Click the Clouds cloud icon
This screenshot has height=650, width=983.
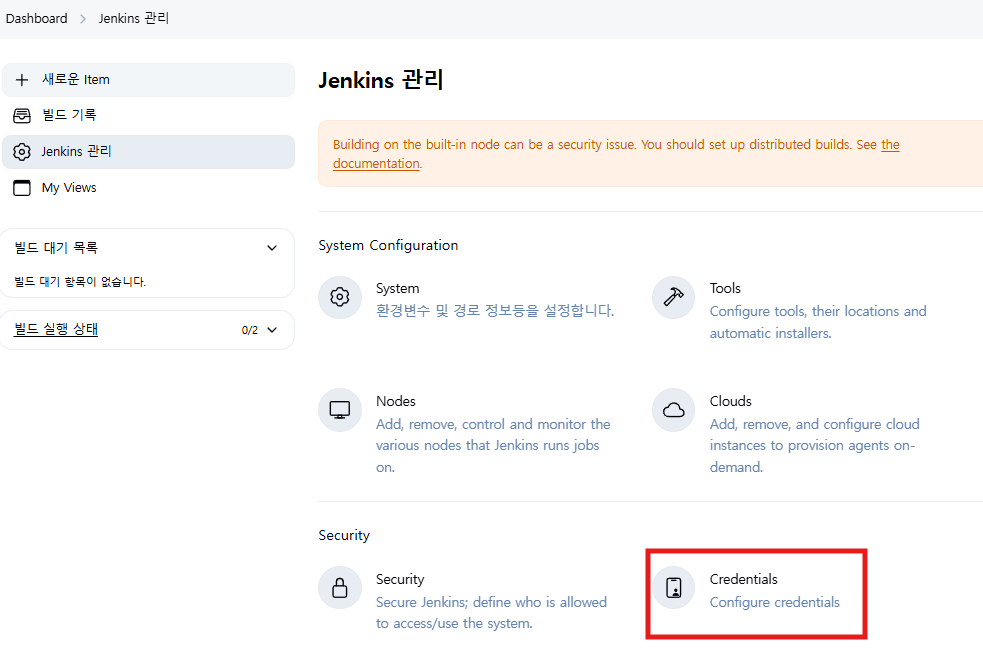click(x=673, y=410)
